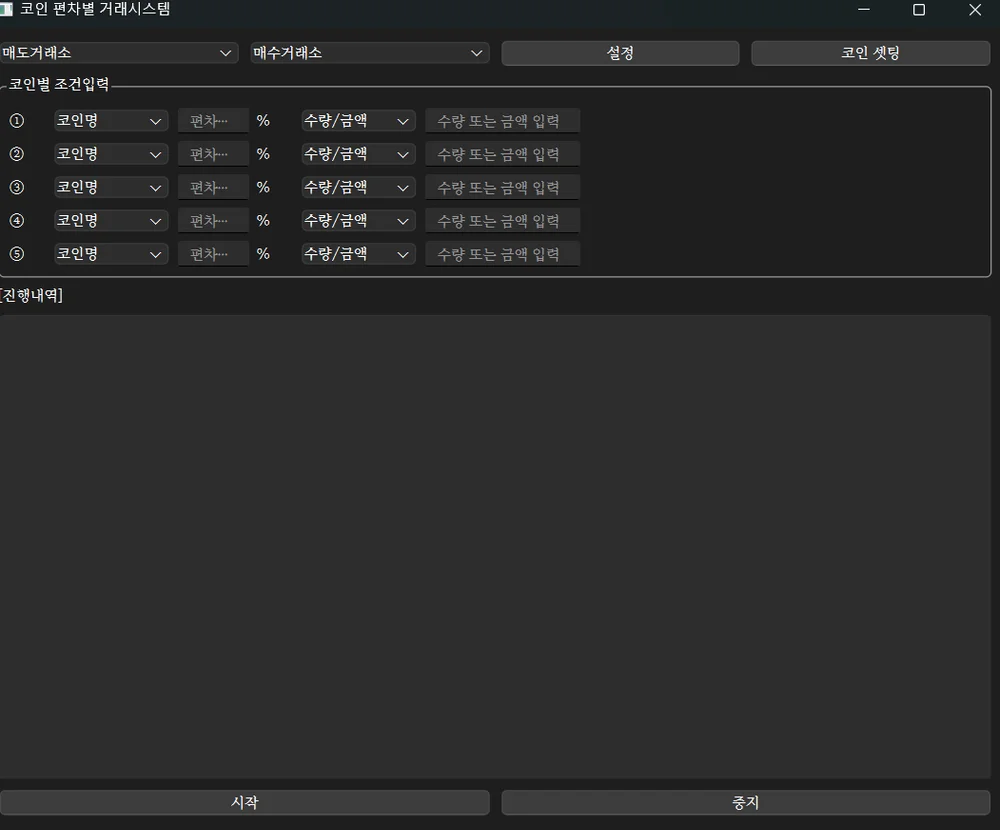Open 수량/금액 dropdown in row ④
1000x830 pixels.
358,221
